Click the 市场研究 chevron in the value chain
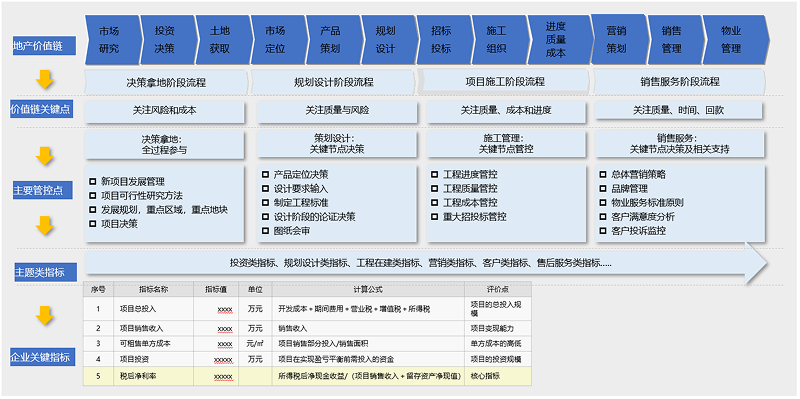800x399 pixels. (x=112, y=40)
